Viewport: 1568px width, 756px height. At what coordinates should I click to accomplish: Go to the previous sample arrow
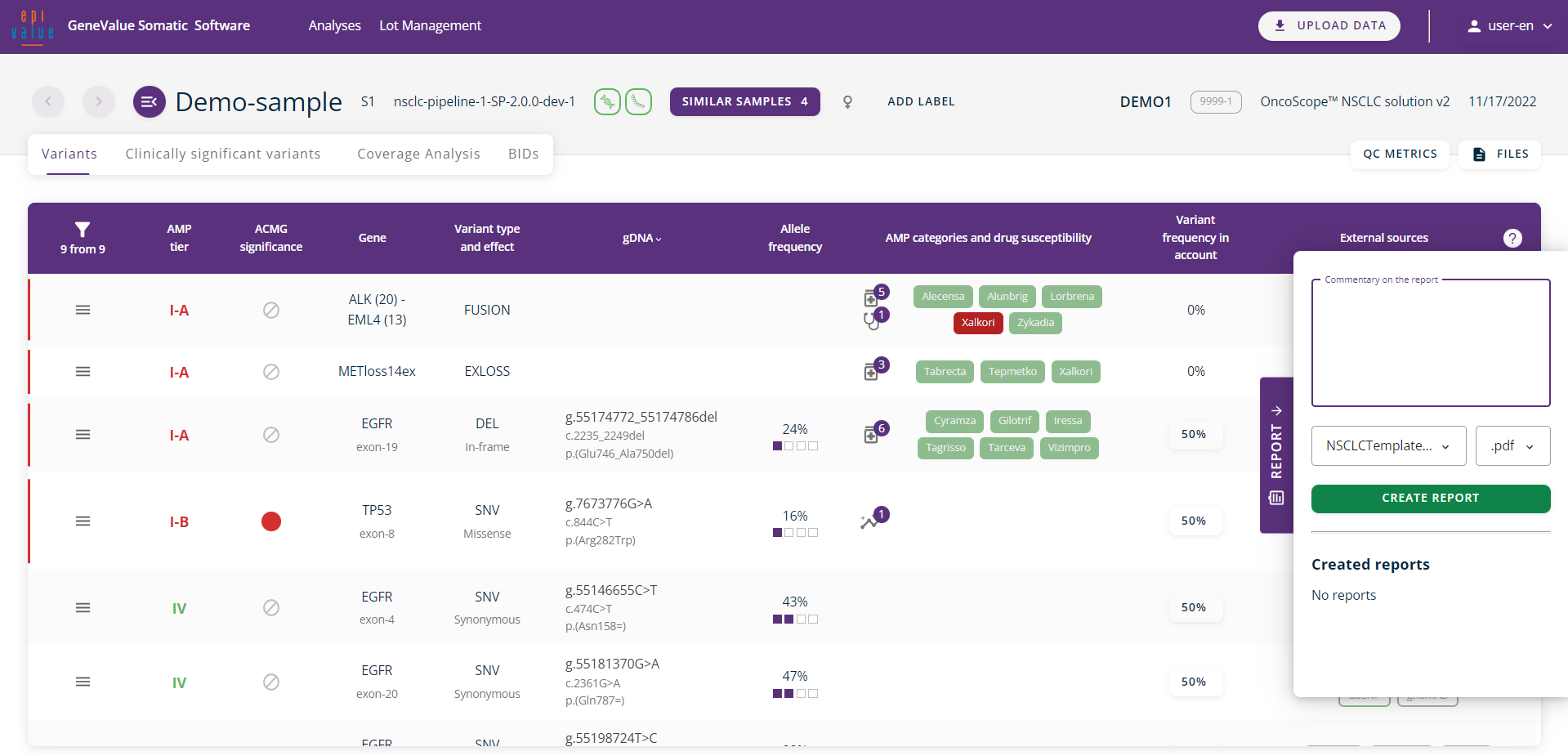click(x=48, y=102)
